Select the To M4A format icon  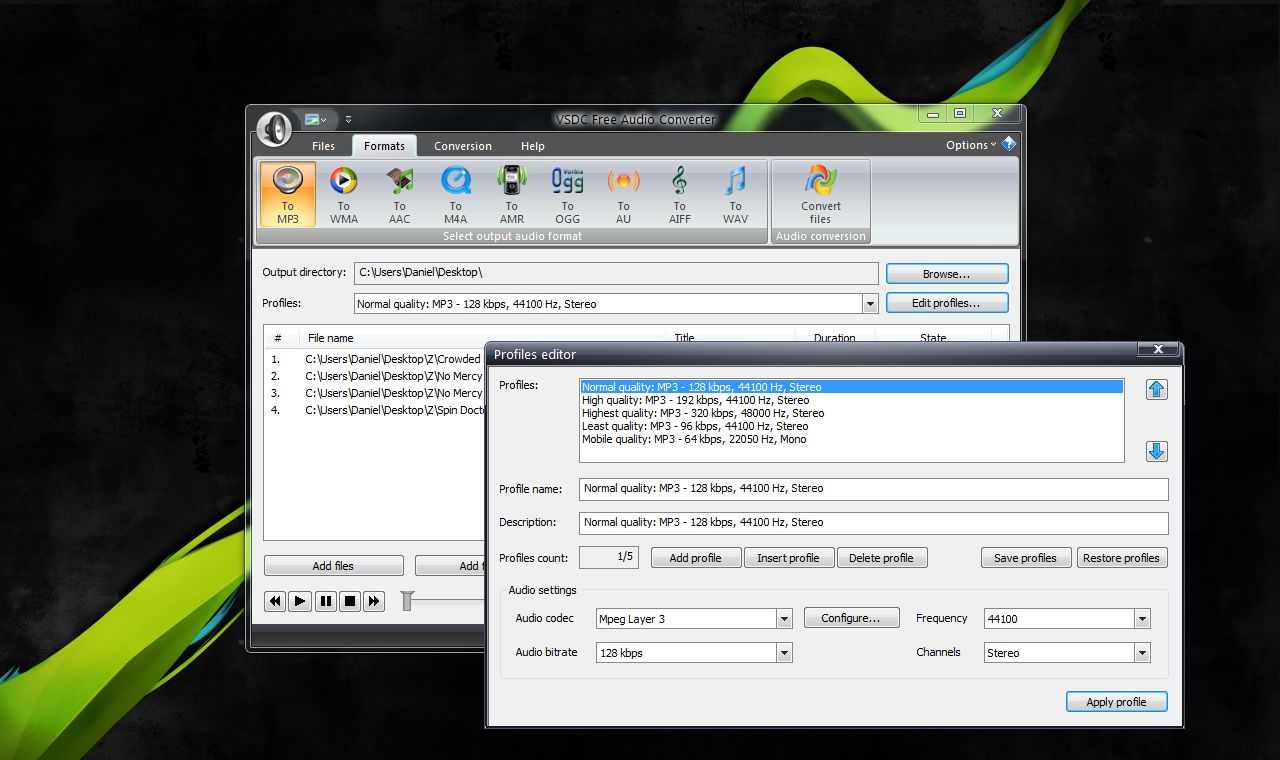[x=455, y=194]
